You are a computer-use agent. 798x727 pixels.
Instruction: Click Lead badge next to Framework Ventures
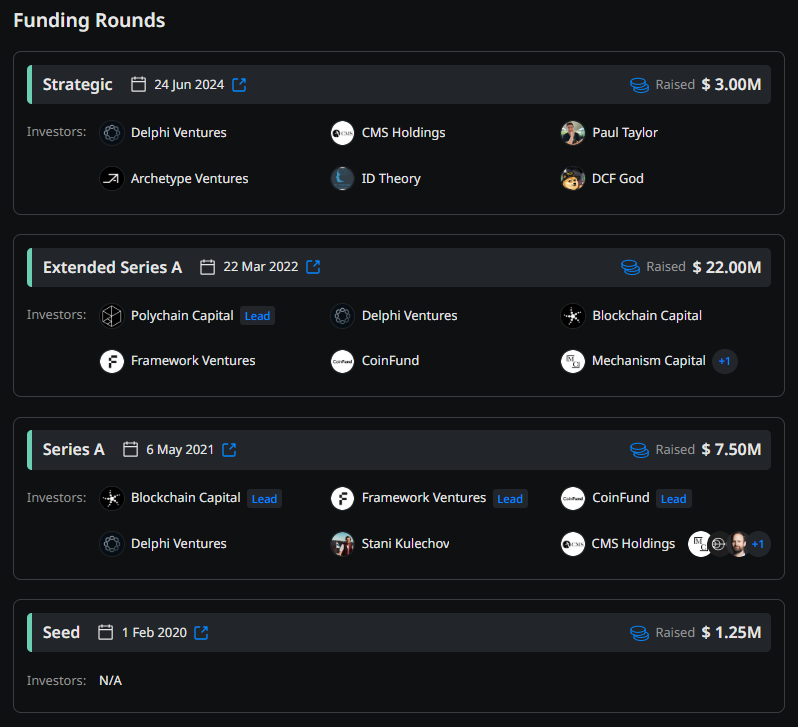point(510,499)
